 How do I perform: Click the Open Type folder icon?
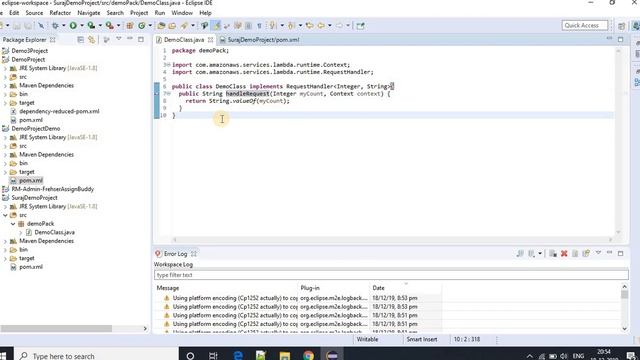161,26
